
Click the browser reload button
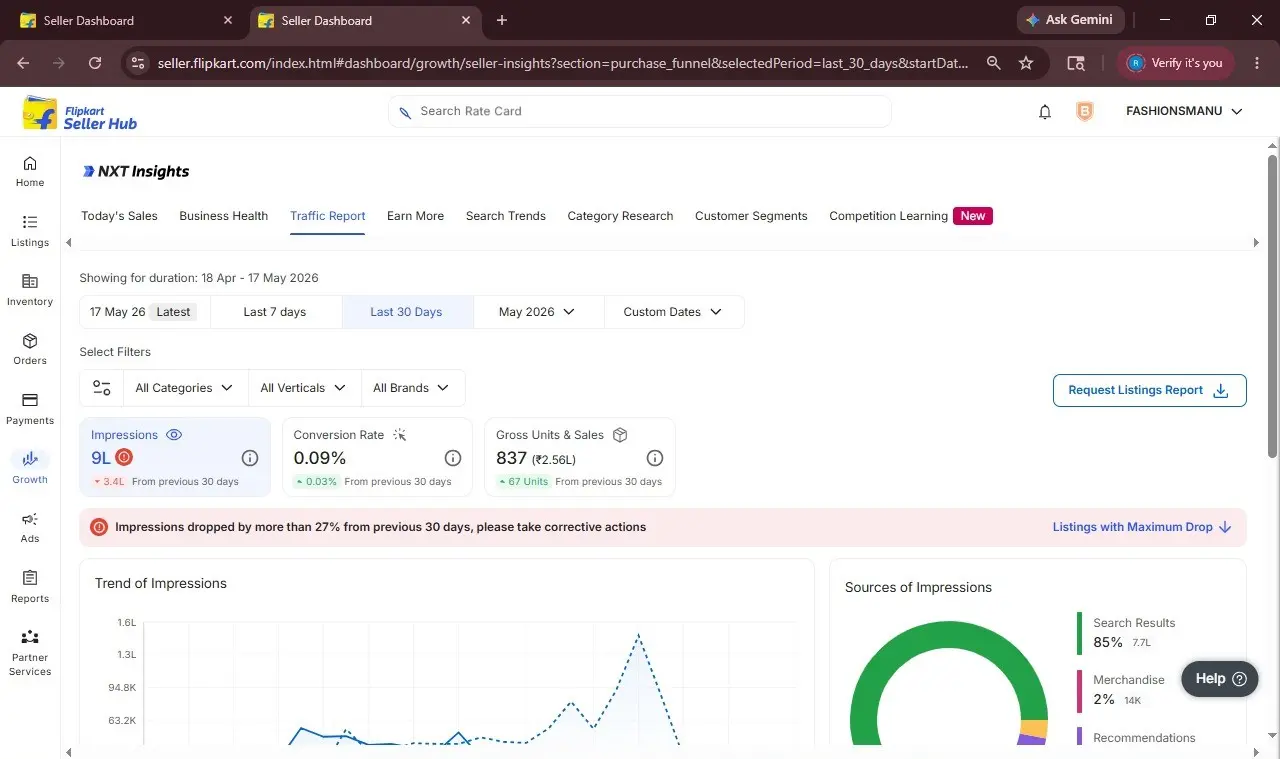[x=95, y=63]
